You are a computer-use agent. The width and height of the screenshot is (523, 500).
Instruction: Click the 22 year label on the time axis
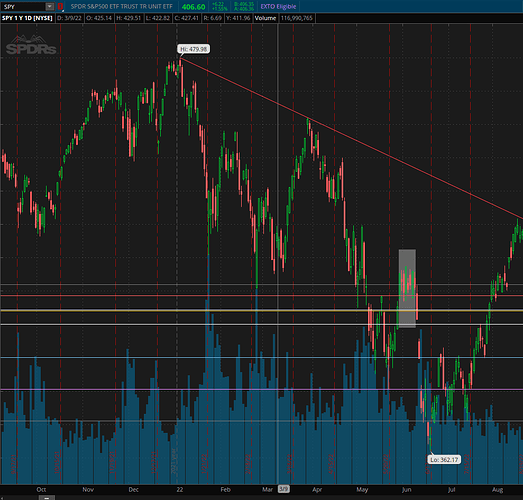(x=180, y=489)
